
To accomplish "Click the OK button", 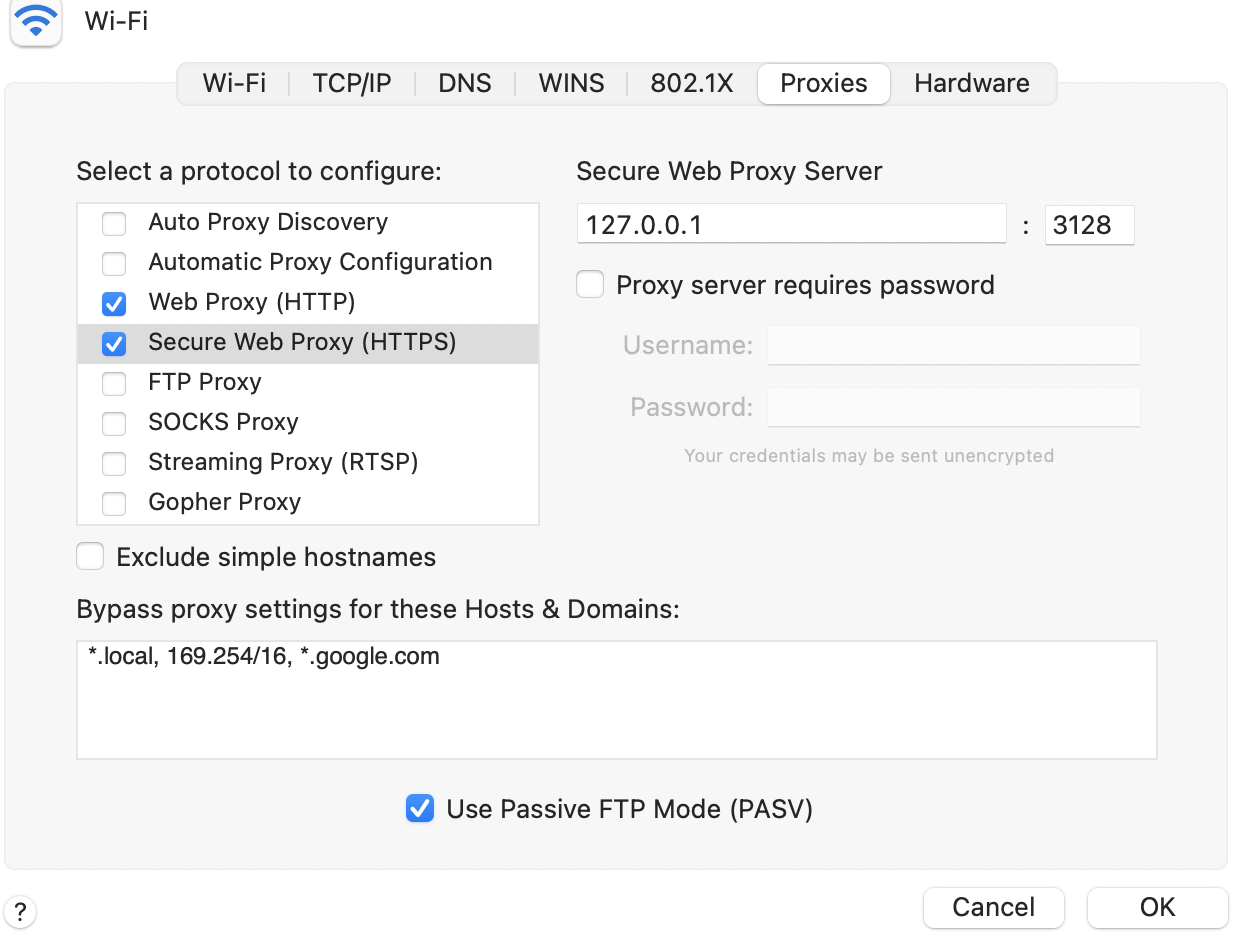I will 1157,907.
